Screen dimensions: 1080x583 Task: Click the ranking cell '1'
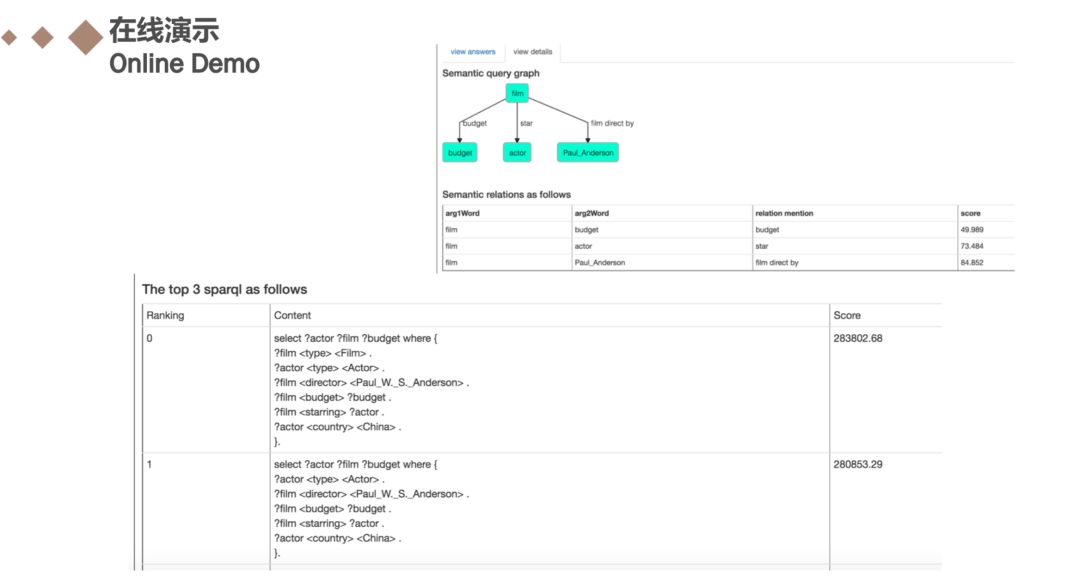149,464
